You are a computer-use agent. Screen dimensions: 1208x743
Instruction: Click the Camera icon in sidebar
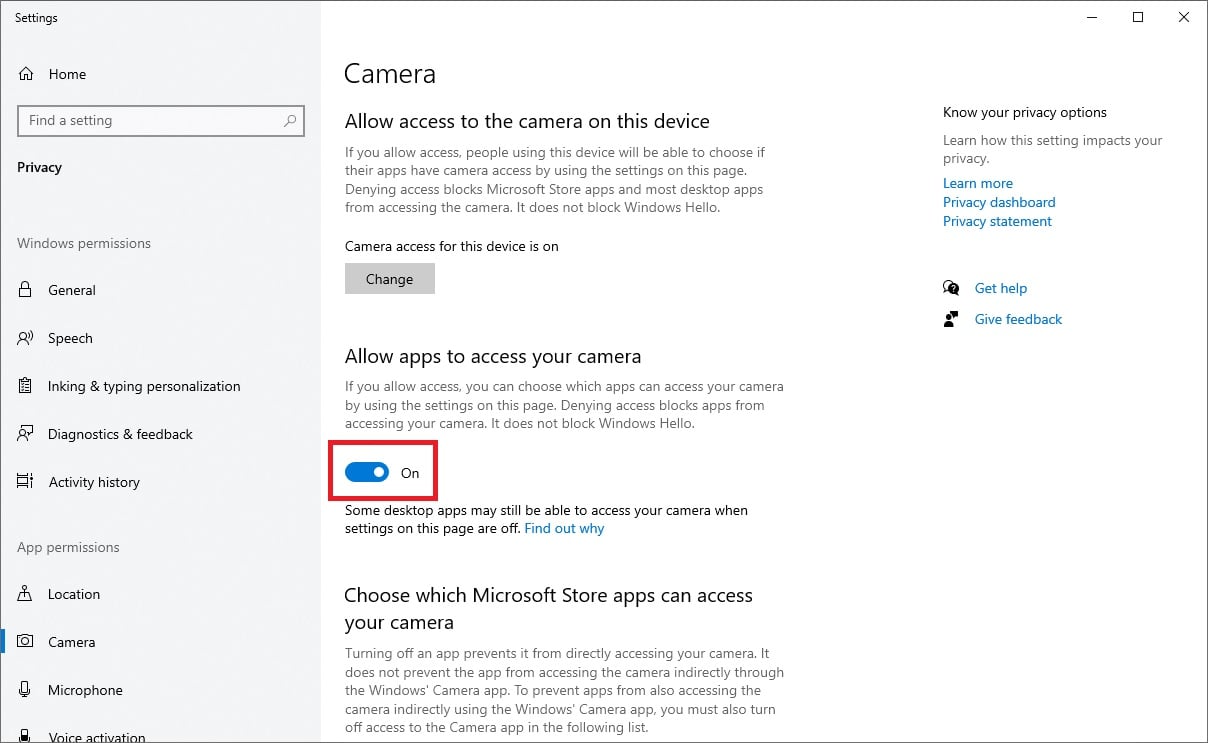coord(26,642)
